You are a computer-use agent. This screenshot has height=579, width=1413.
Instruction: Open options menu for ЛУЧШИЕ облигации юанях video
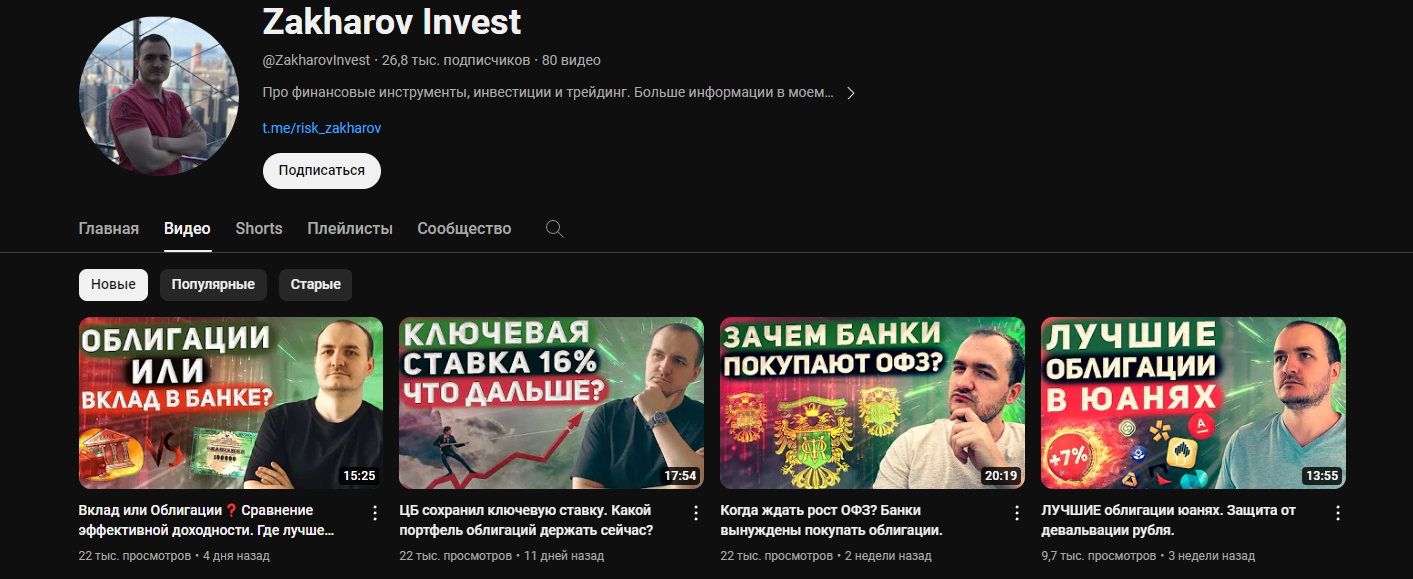[1338, 513]
